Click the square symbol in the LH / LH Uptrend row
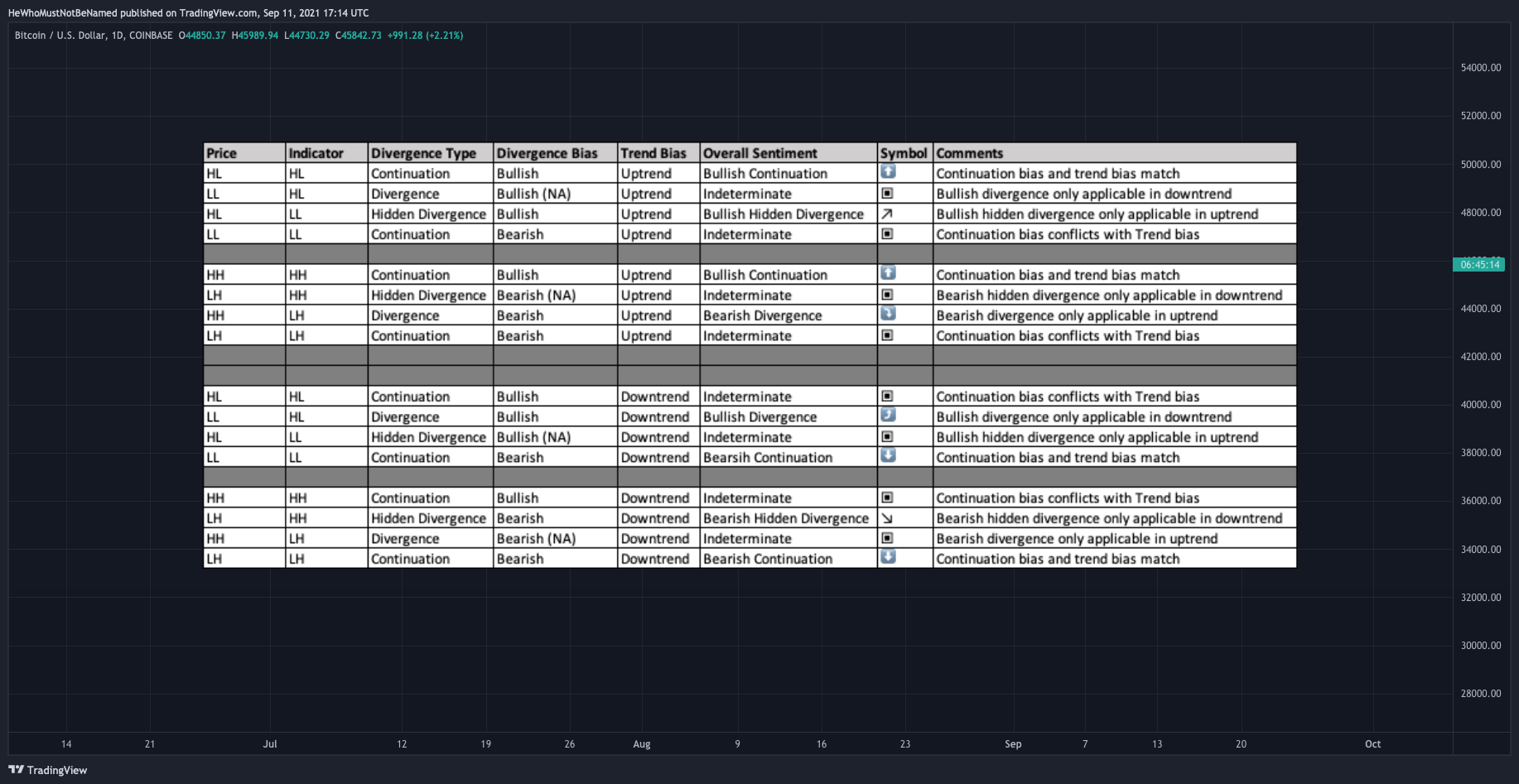 [887, 335]
